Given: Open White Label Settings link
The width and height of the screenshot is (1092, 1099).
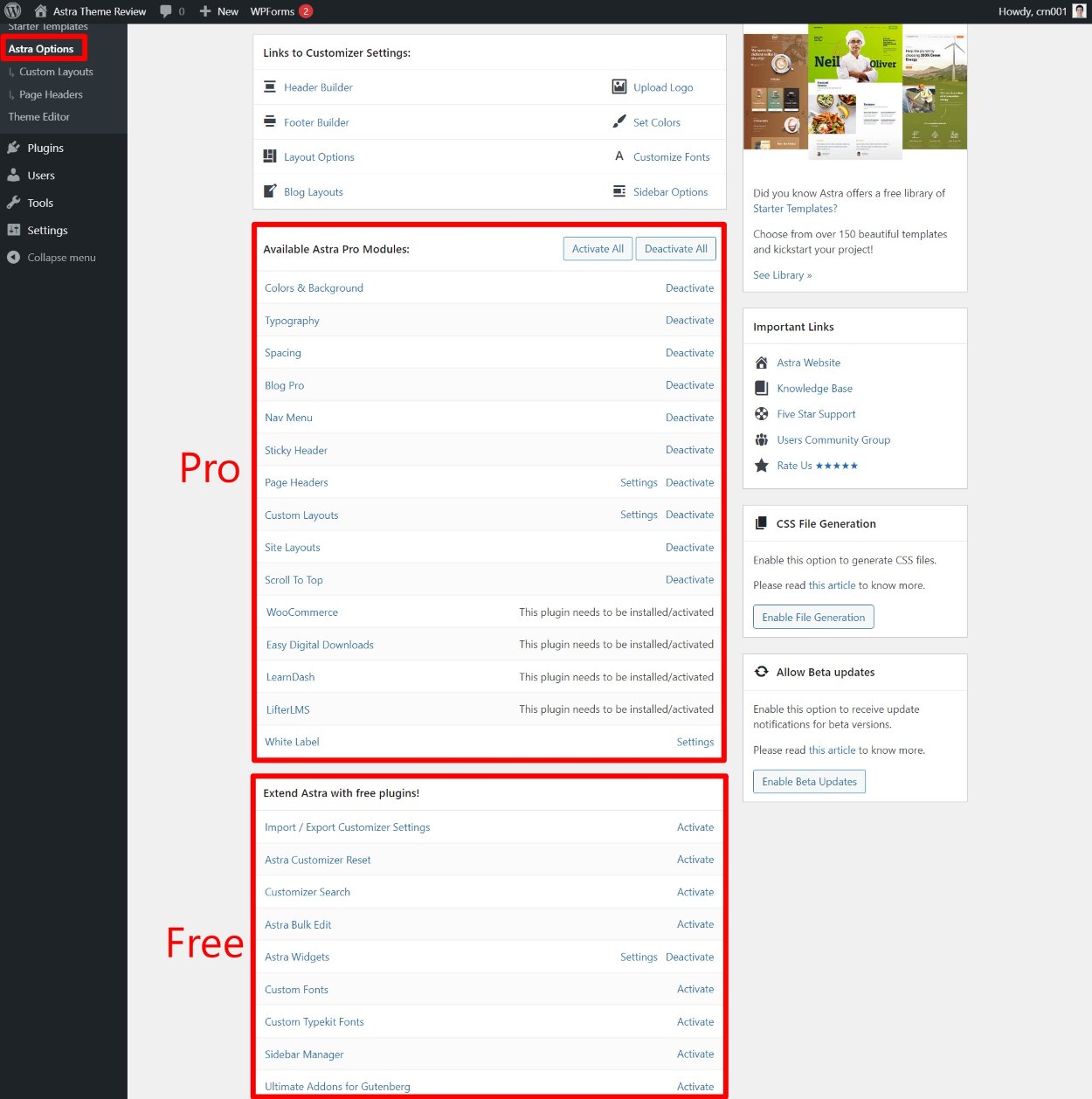Looking at the screenshot, I should (x=695, y=742).
